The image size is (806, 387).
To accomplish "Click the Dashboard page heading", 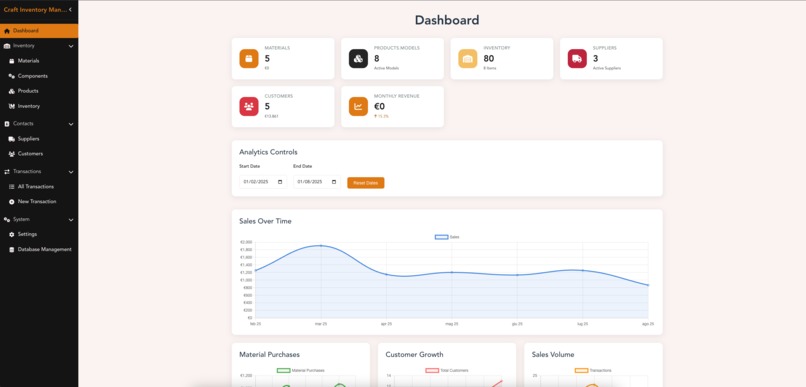I will [x=447, y=20].
